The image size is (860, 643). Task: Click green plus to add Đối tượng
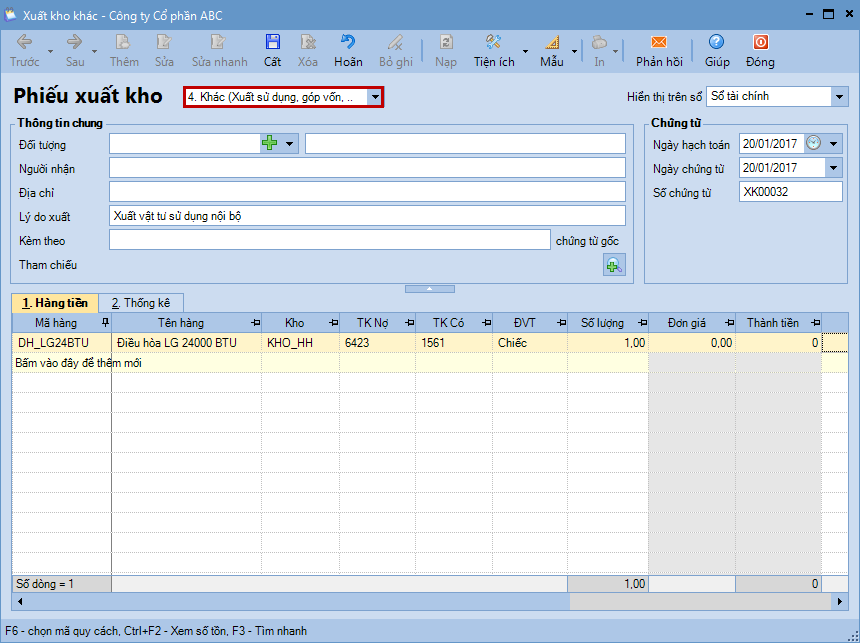coord(269,144)
